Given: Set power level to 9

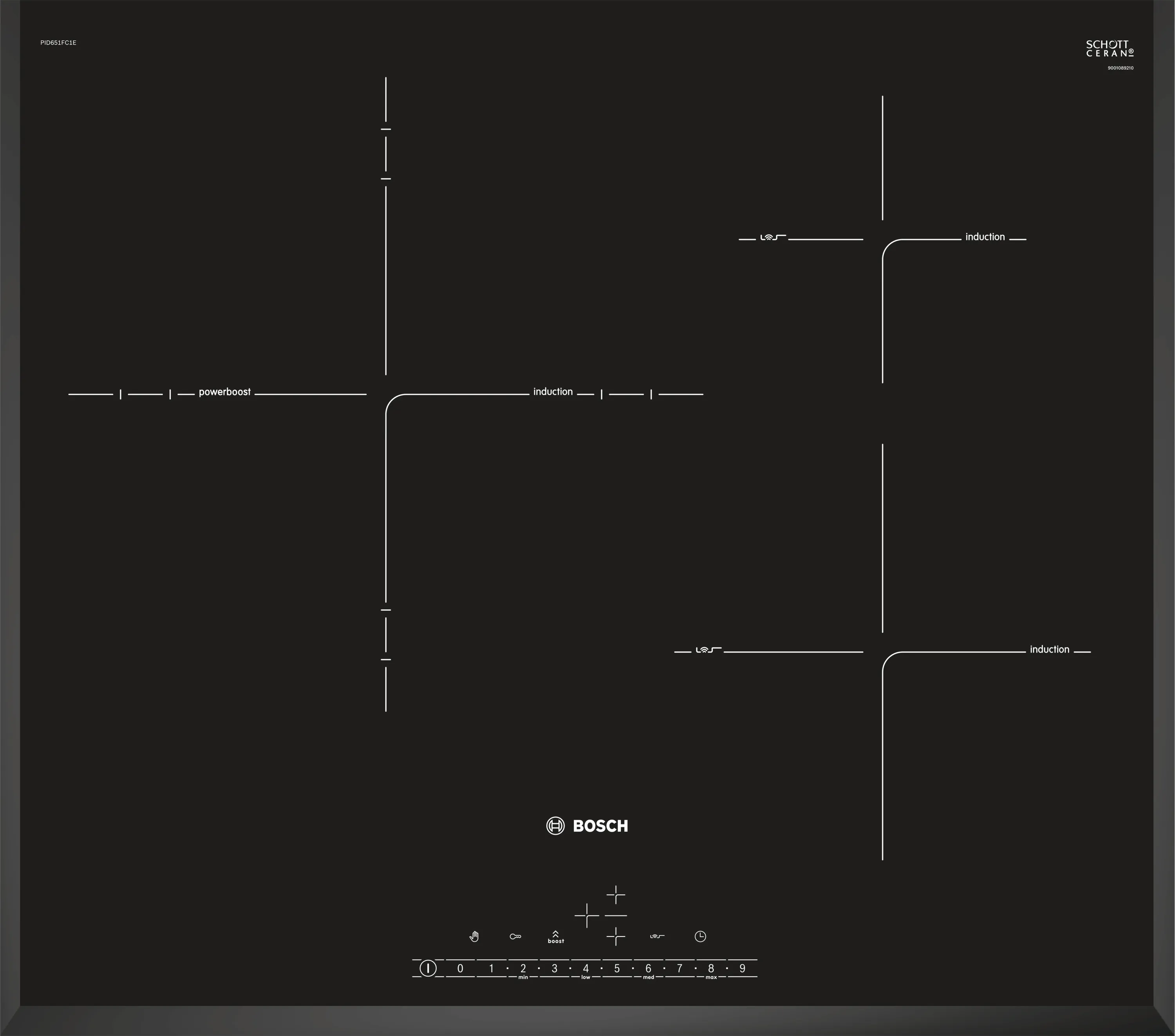Looking at the screenshot, I should 742,969.
